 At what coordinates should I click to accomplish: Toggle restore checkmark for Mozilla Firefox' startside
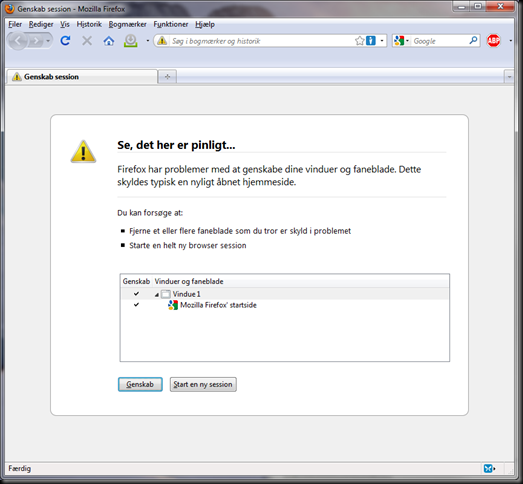click(136, 305)
